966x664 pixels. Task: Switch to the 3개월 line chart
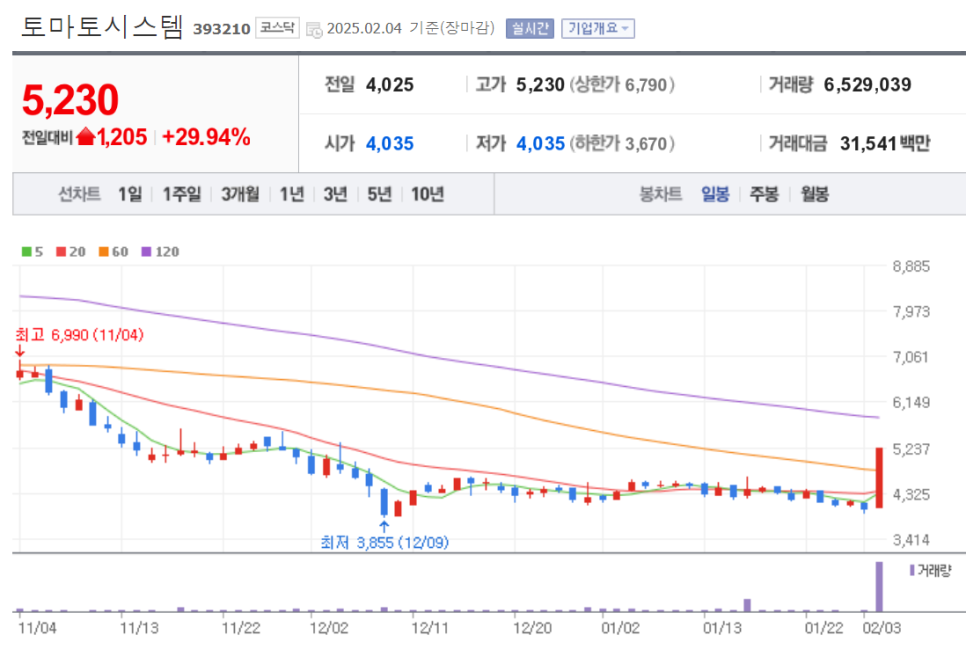[x=240, y=195]
